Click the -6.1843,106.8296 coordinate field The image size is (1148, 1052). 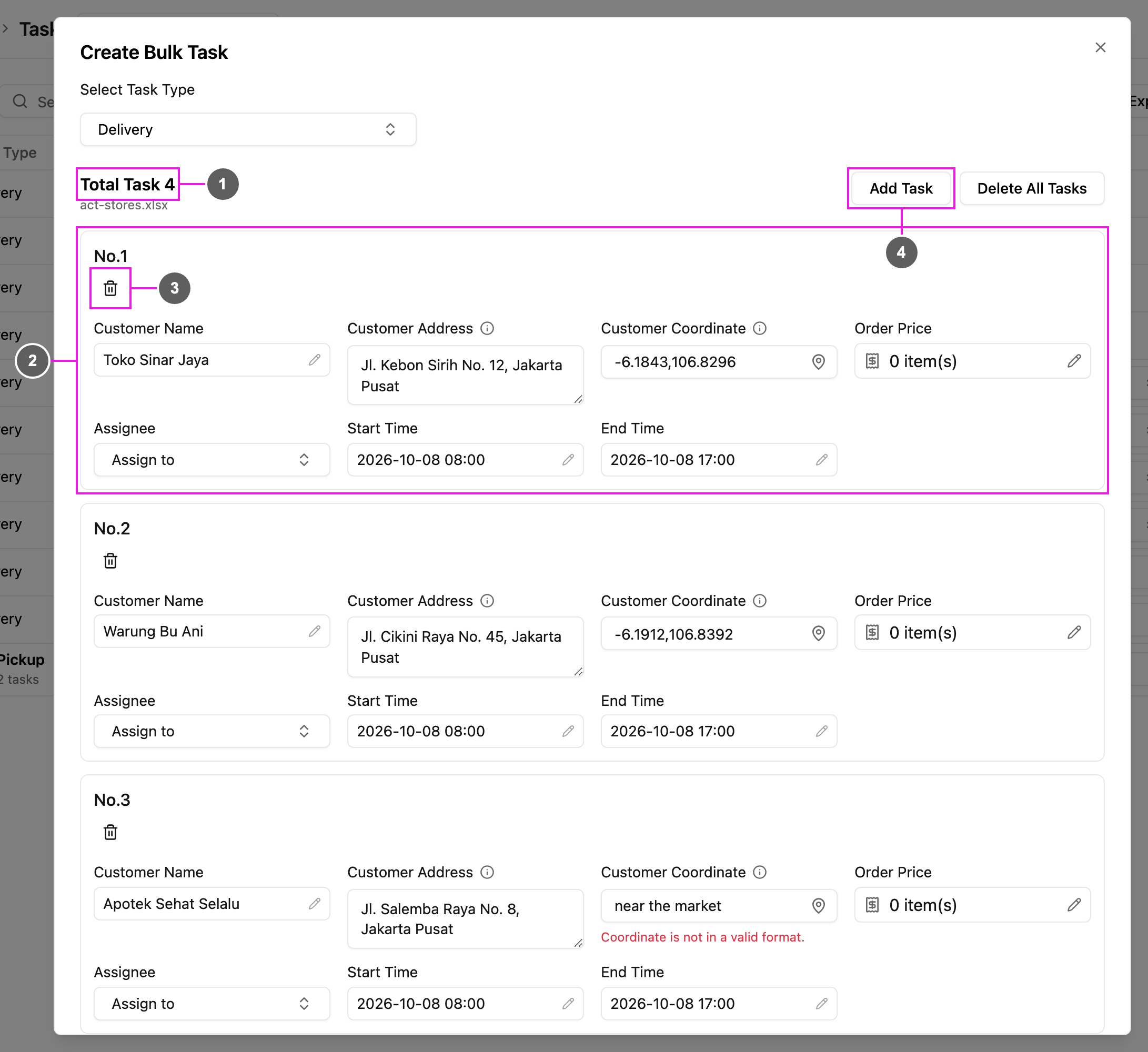[719, 361]
